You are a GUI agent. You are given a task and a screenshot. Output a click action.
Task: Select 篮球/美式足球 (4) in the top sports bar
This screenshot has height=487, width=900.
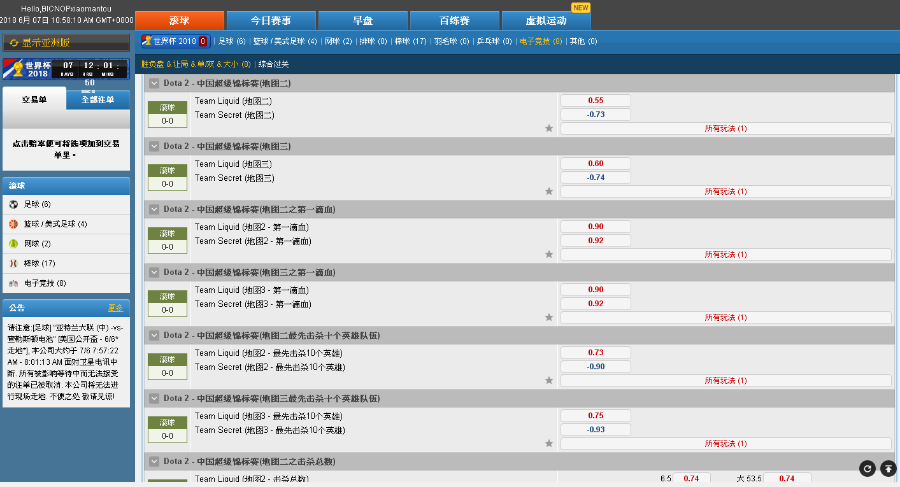coord(285,41)
